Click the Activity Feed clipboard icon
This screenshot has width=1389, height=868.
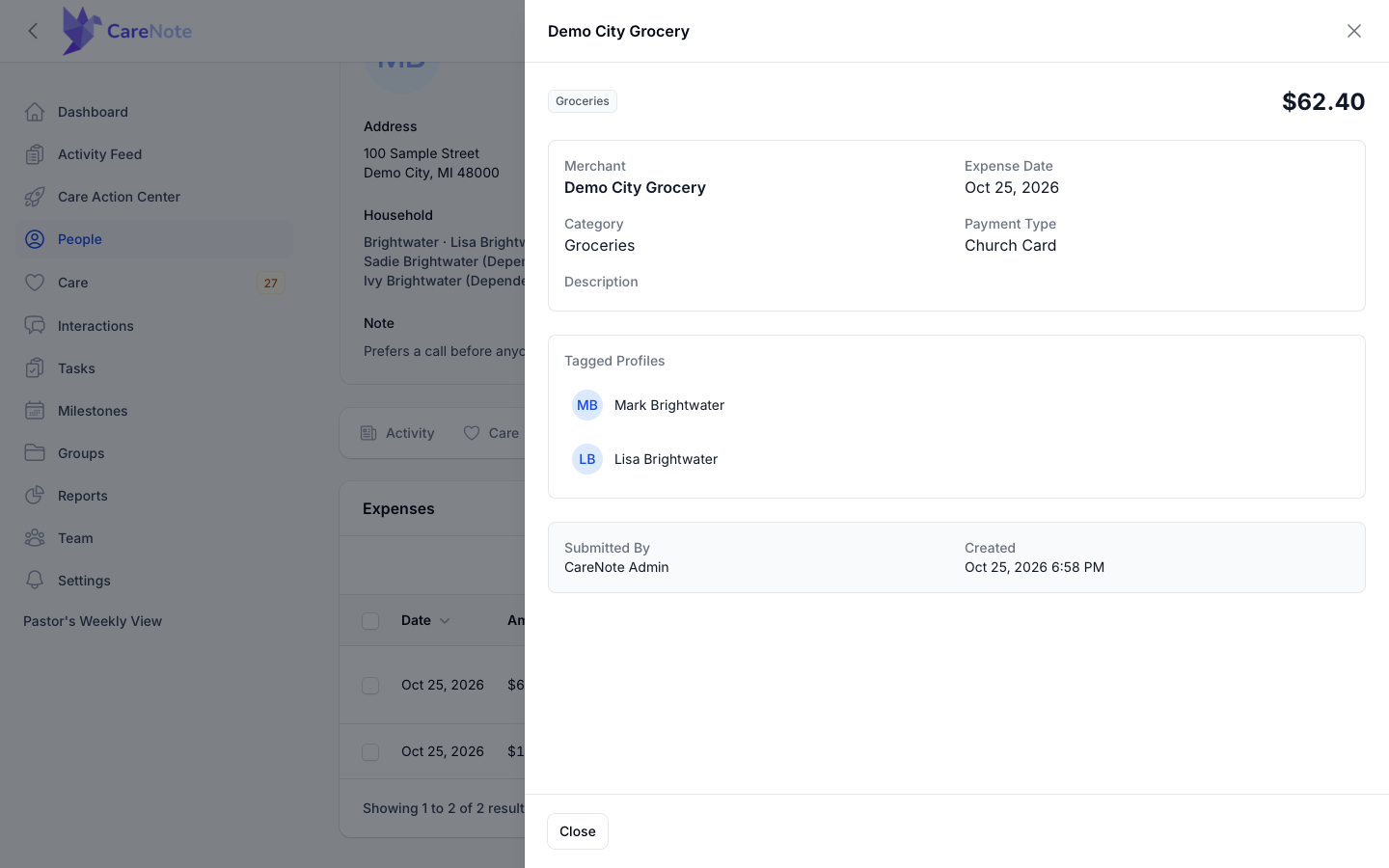tap(35, 154)
